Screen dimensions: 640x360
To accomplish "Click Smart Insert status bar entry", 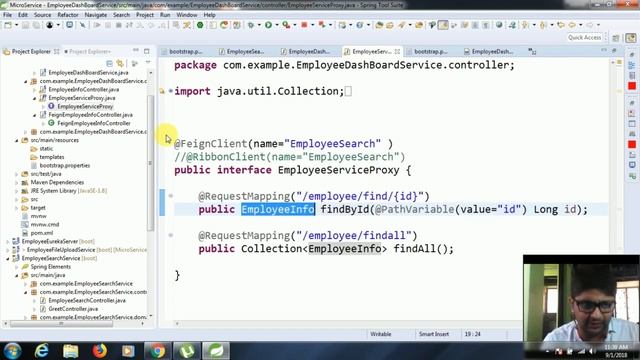I will 433,334.
